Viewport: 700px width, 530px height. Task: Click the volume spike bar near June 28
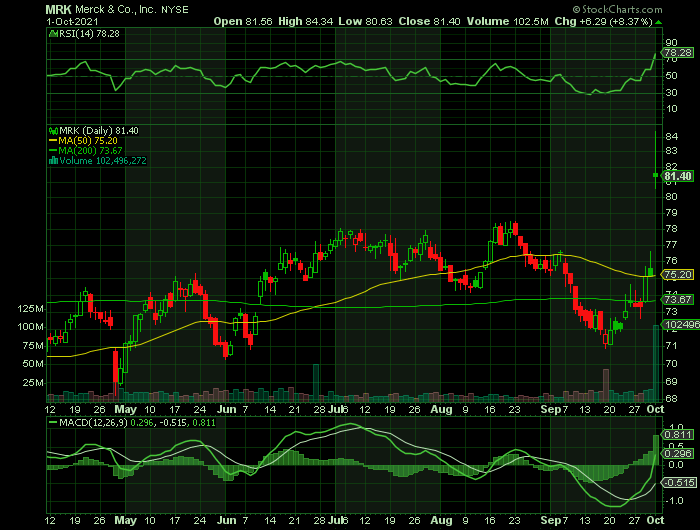[316, 383]
